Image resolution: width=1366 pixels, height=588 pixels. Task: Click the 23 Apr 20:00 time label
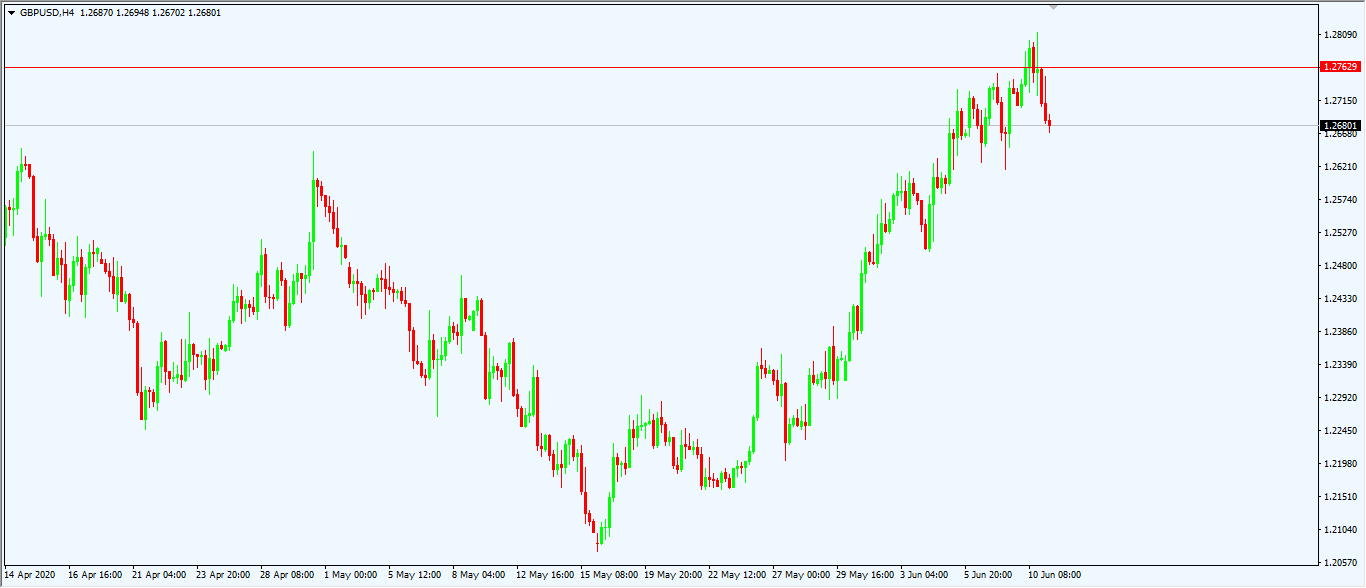pyautogui.click(x=223, y=575)
